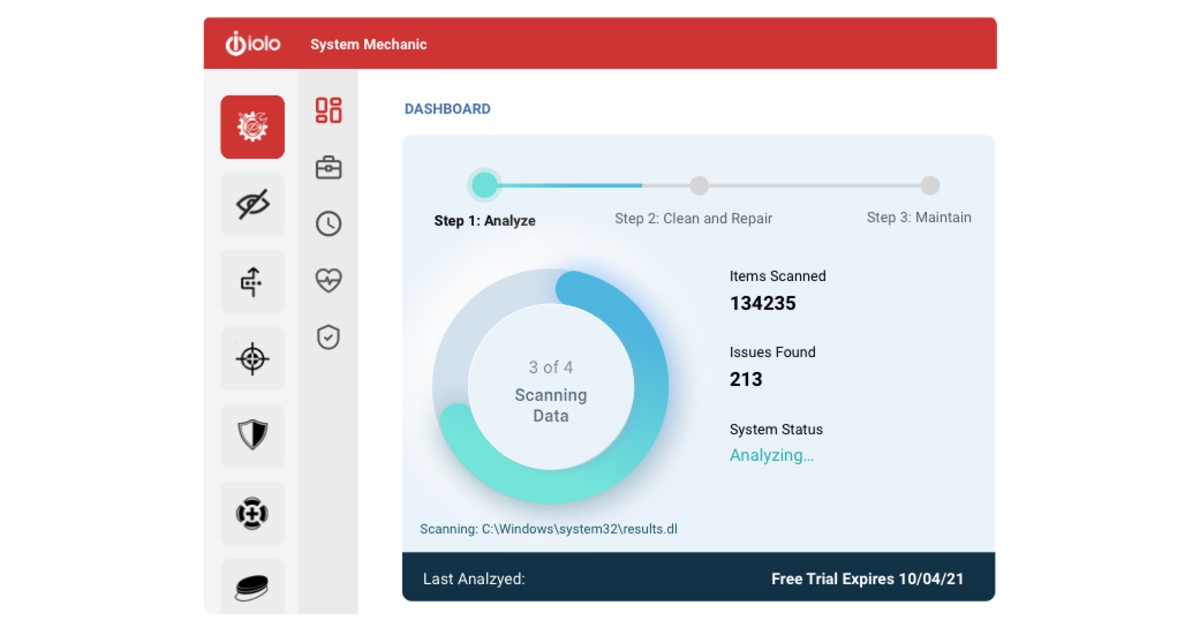The height and width of the screenshot is (628, 1200).
Task: Jump to Step 3: Maintain
Action: (918, 217)
